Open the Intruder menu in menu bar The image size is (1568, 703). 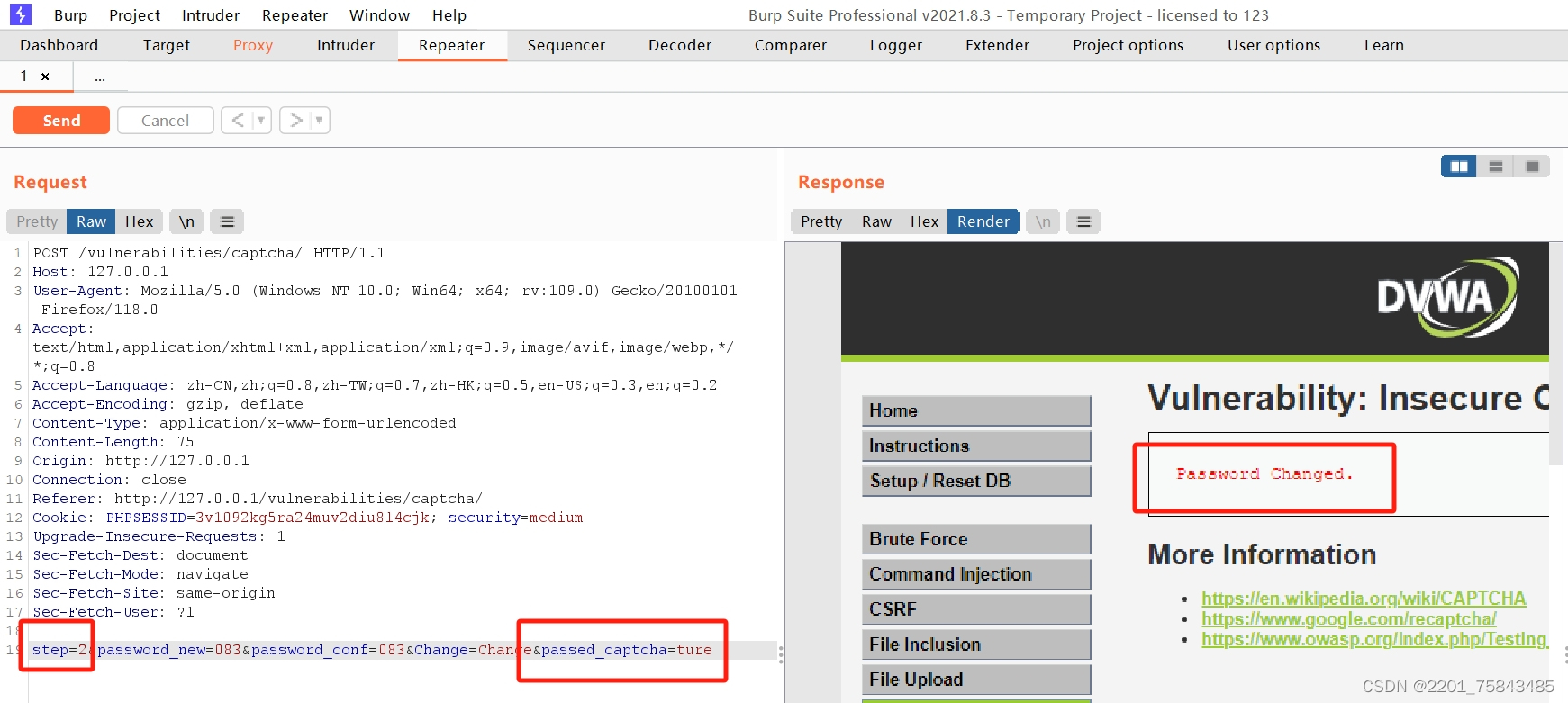coord(211,15)
